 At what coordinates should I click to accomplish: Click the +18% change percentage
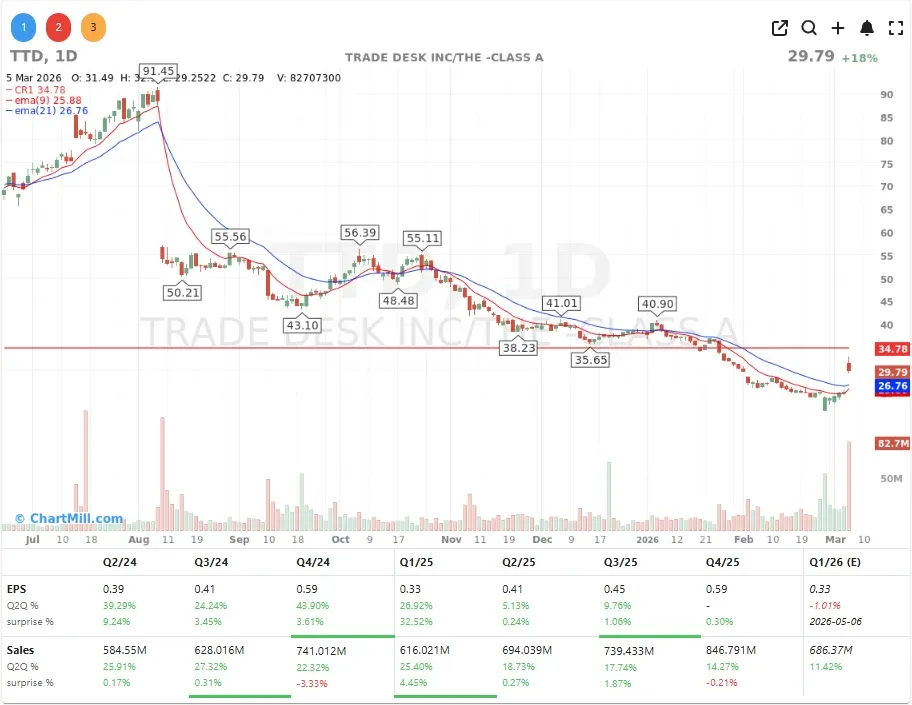point(862,58)
